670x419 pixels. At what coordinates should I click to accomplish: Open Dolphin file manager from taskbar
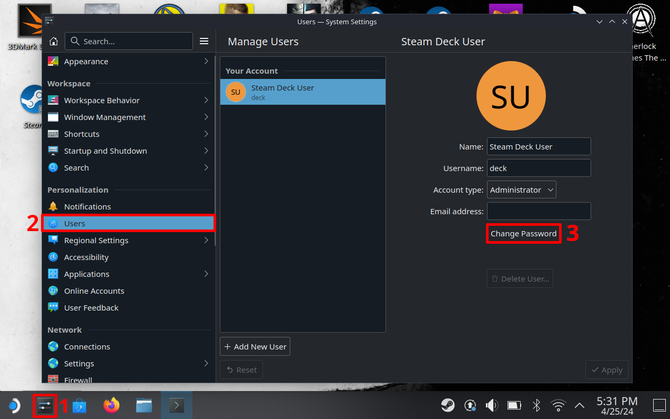coord(144,405)
